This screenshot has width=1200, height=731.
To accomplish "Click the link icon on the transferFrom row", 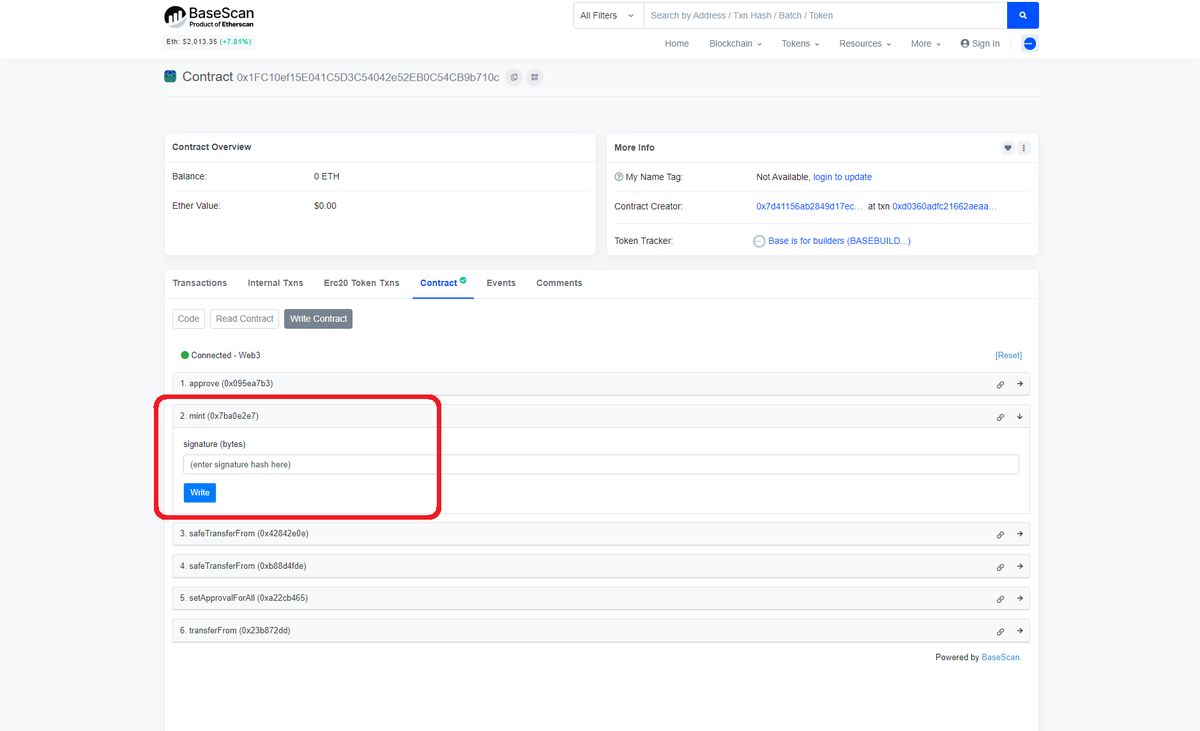I will [x=1000, y=630].
